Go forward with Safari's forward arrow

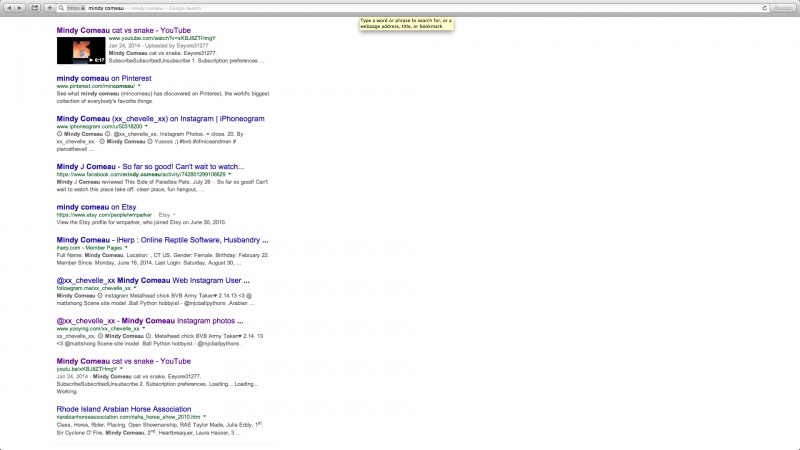click(x=19, y=8)
